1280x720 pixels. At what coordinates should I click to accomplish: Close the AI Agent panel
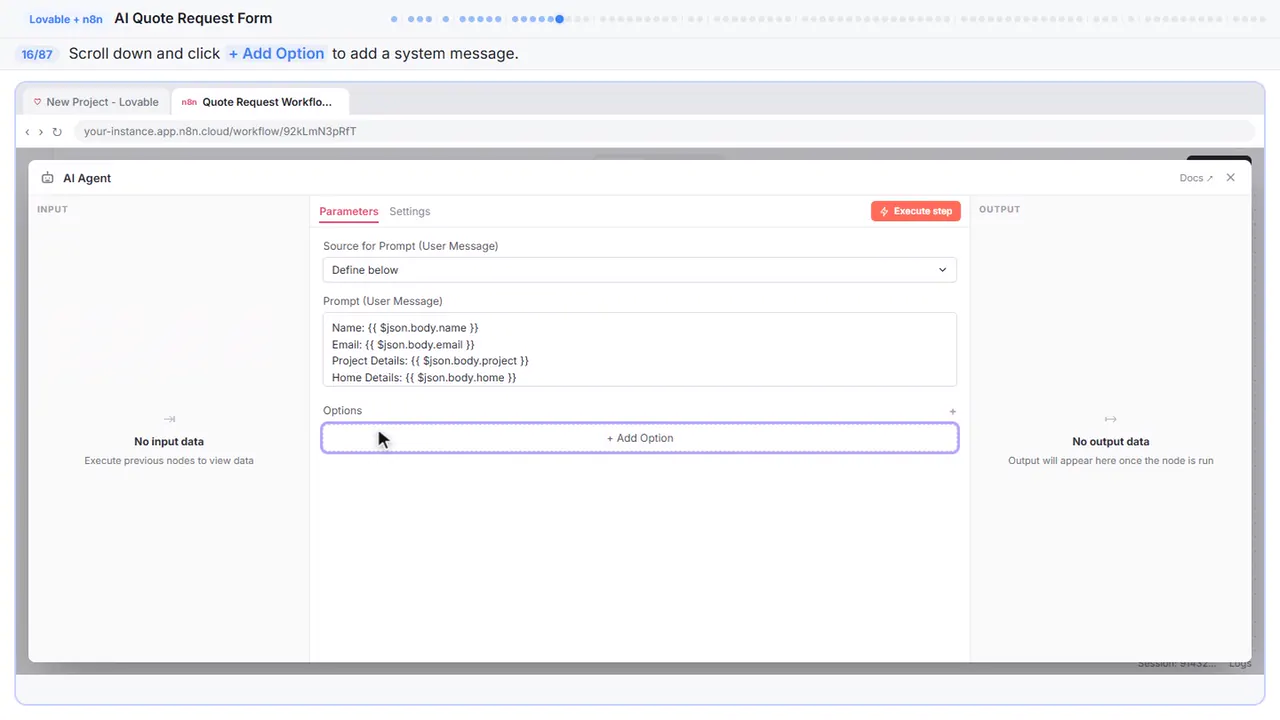(x=1230, y=177)
